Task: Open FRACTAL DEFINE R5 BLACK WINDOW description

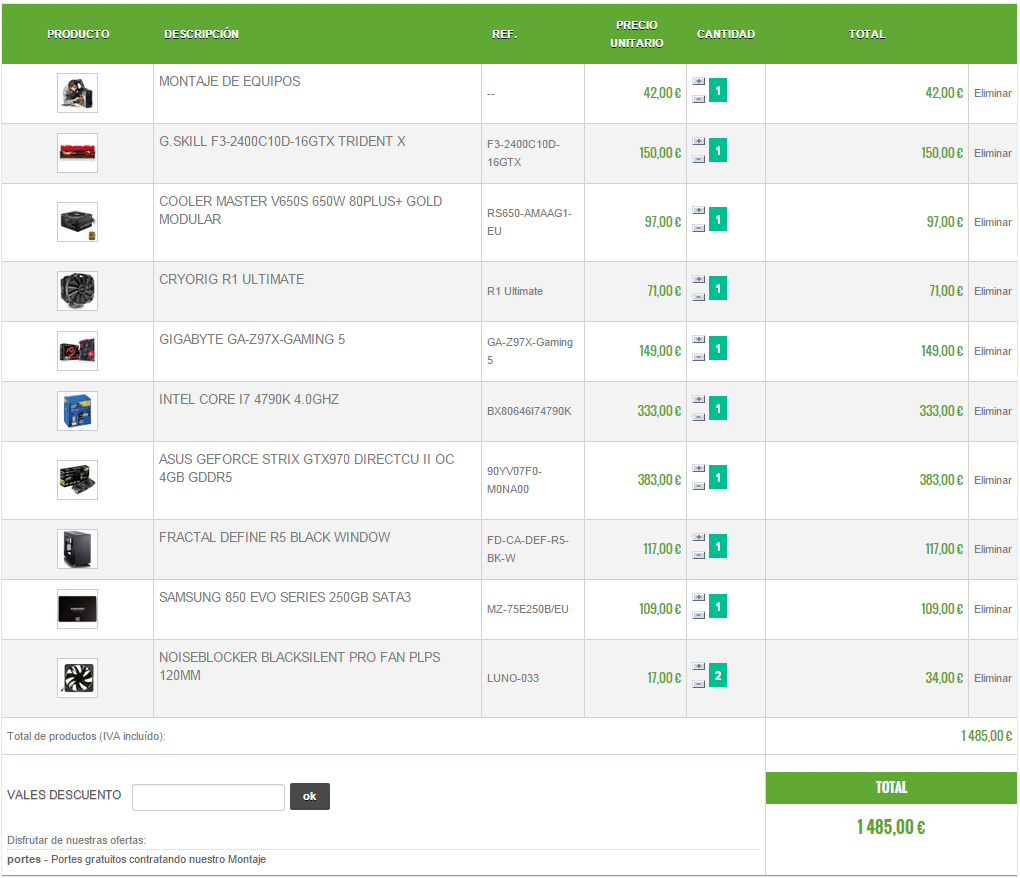Action: tap(275, 537)
